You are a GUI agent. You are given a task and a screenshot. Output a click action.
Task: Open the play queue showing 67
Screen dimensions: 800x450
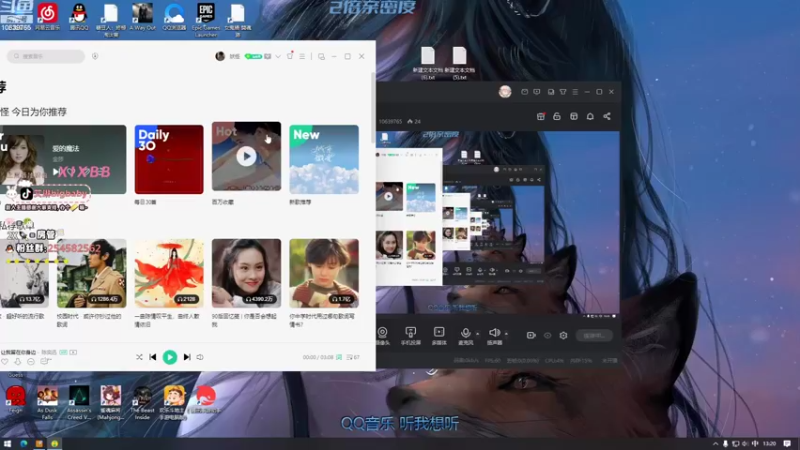(353, 357)
